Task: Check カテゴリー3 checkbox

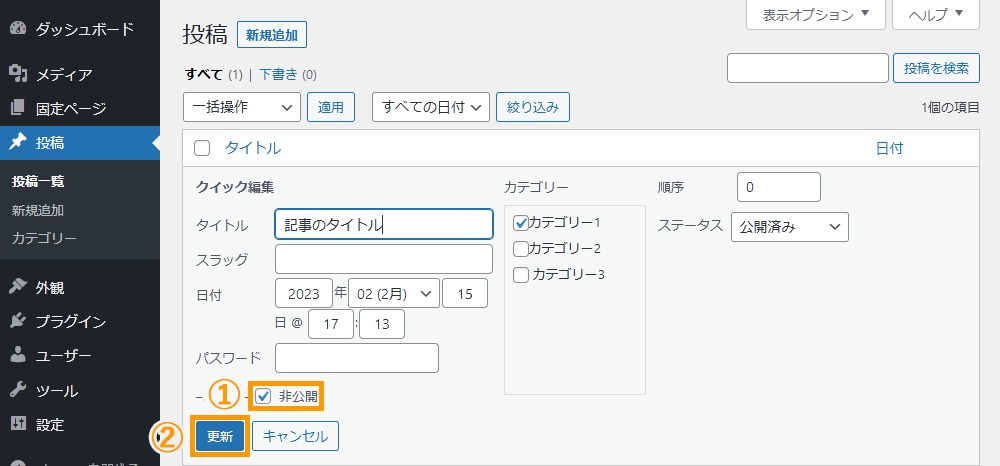Action: 520,275
